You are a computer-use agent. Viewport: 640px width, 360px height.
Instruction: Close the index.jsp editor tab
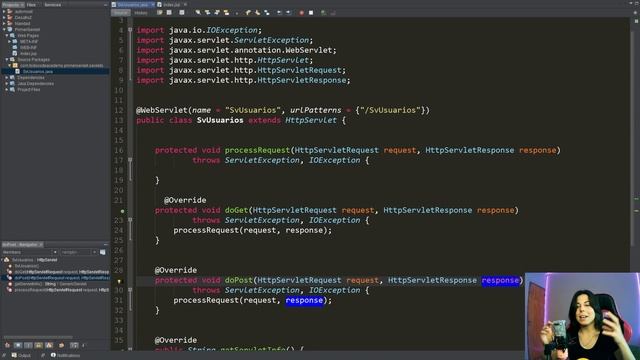coord(185,4)
